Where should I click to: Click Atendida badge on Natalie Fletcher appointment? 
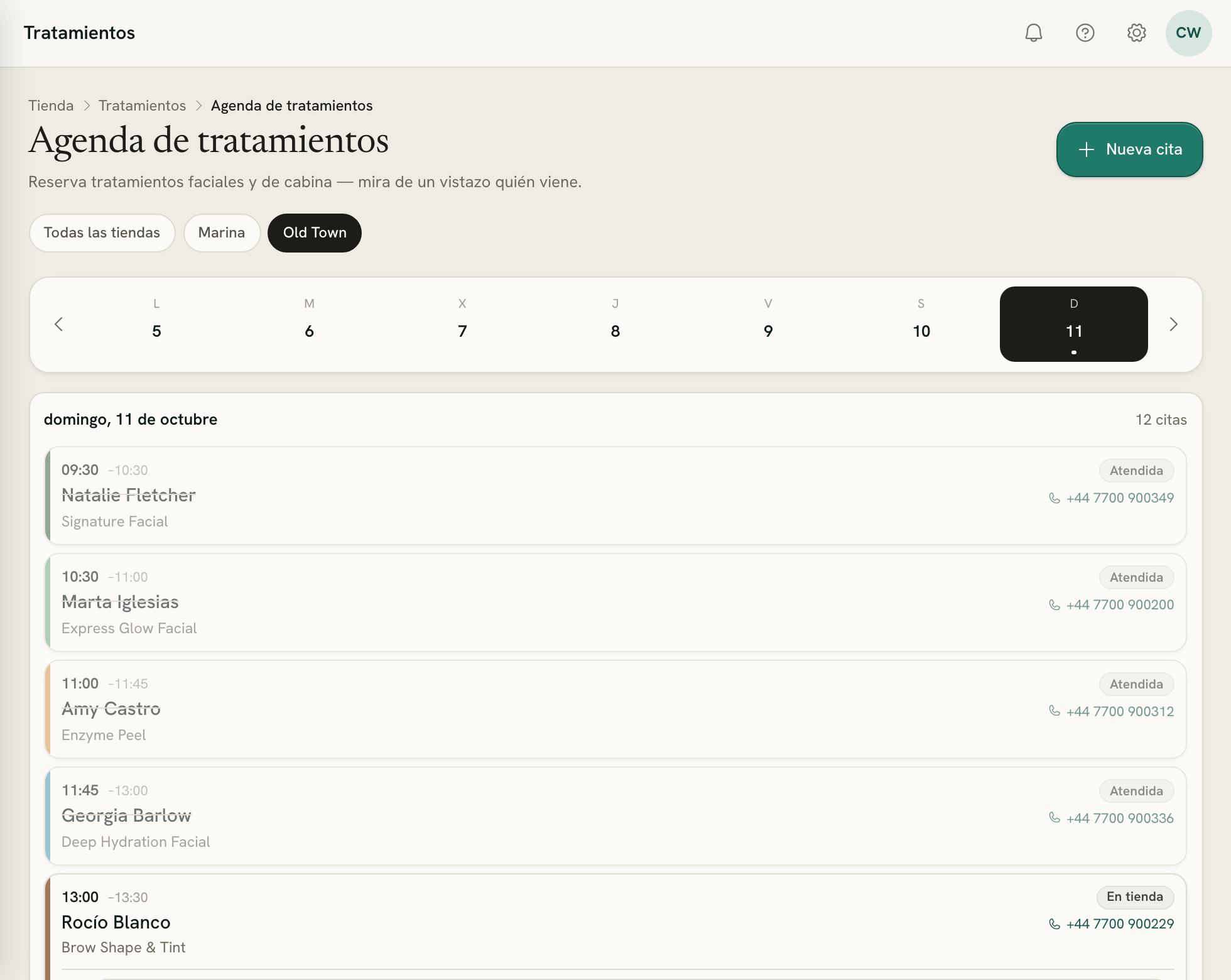point(1136,471)
